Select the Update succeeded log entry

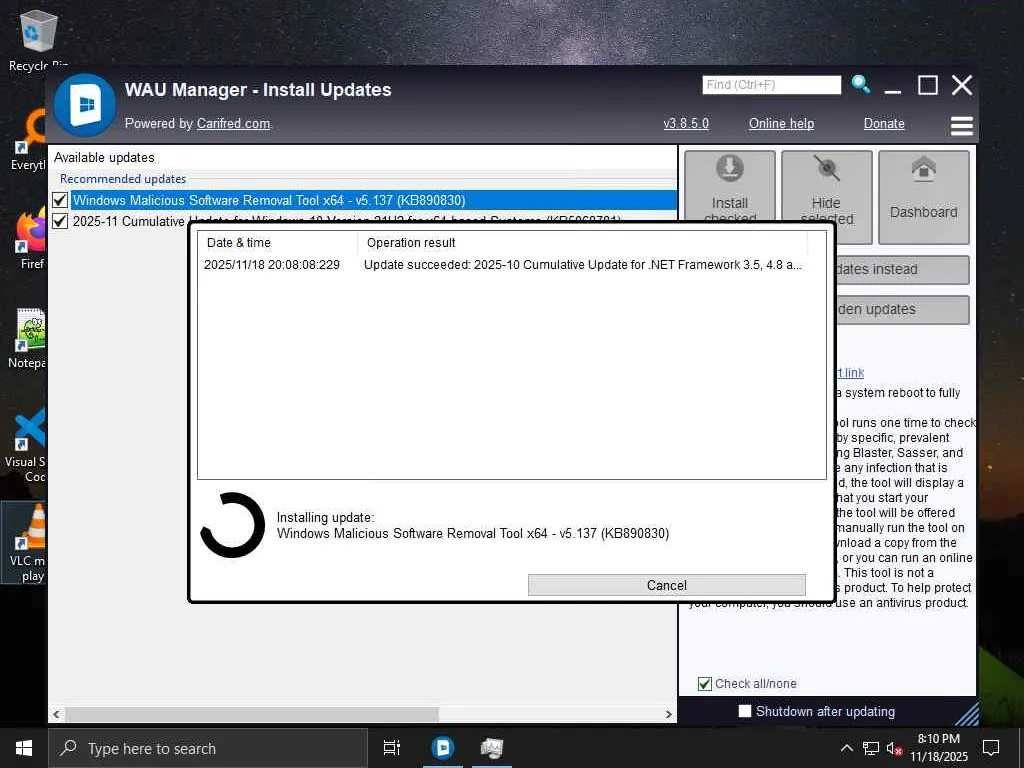tap(503, 264)
